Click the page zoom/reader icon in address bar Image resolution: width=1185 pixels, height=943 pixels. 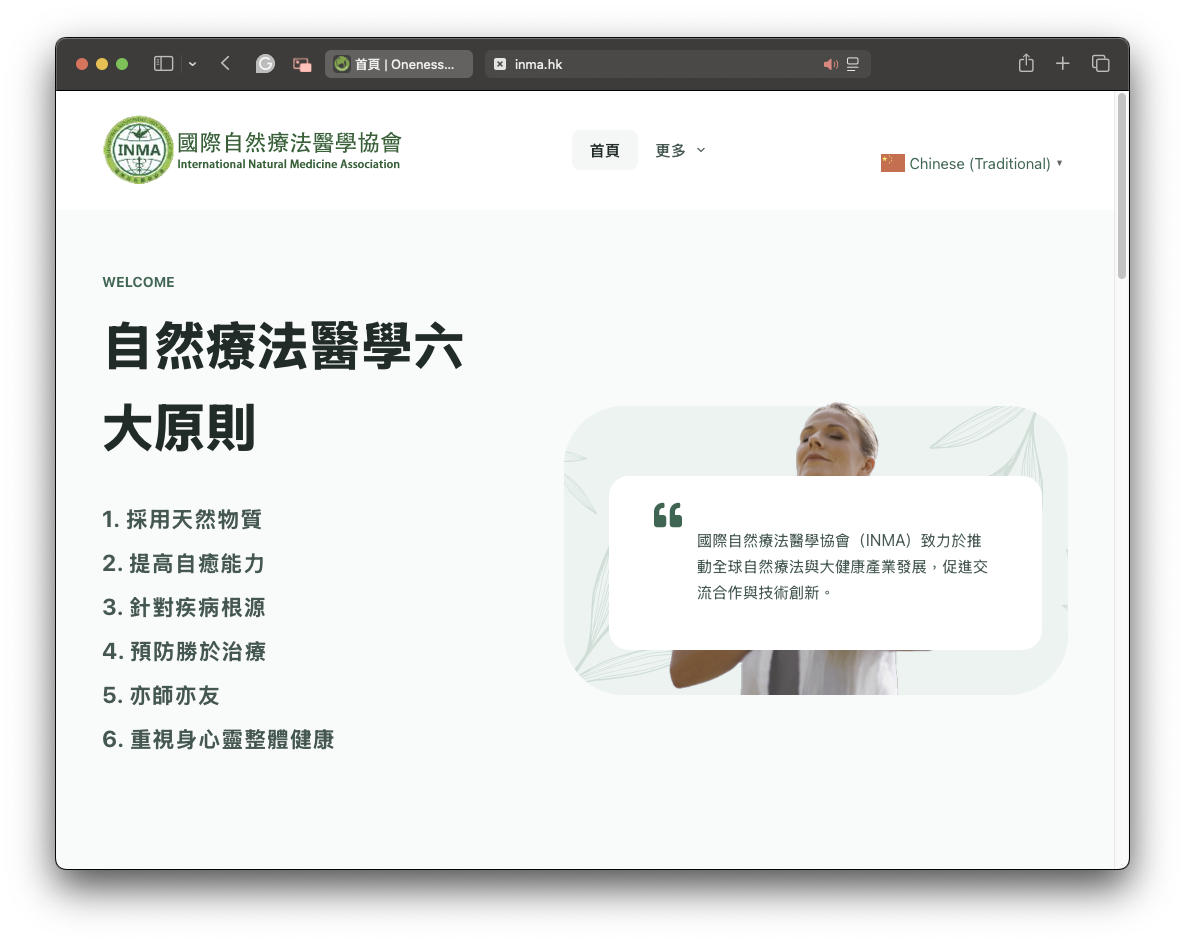click(x=852, y=63)
